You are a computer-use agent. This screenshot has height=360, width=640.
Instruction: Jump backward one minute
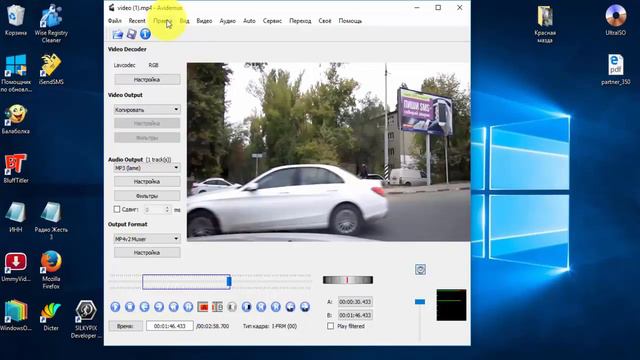[x=290, y=307]
